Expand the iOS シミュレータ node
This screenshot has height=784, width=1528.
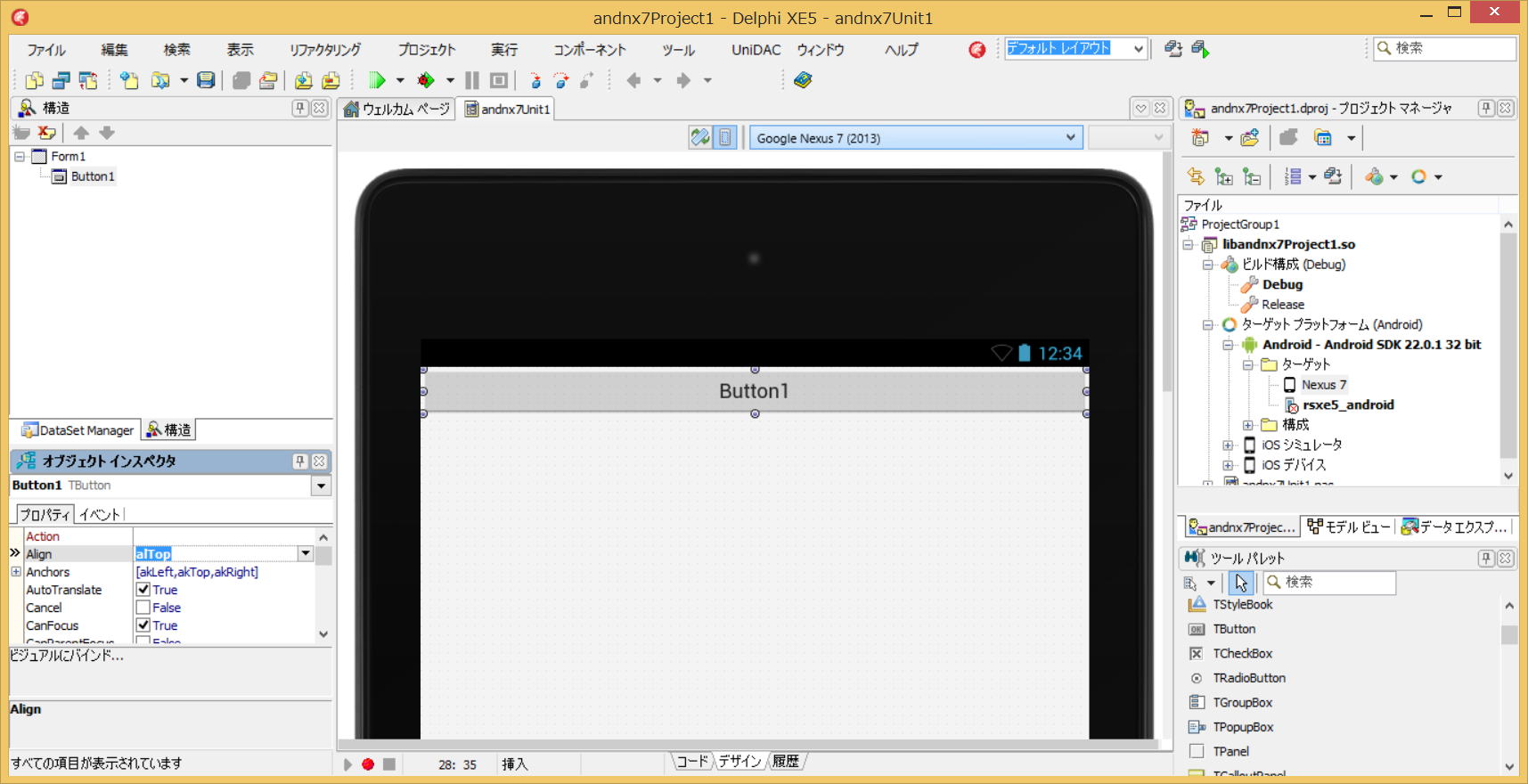1228,445
